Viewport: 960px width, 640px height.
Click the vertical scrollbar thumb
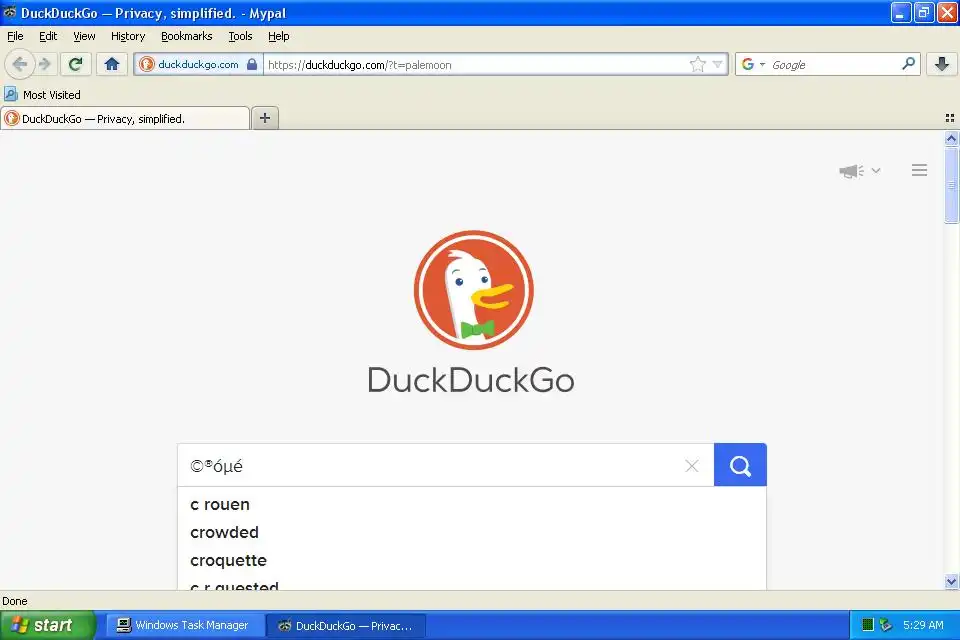tap(951, 185)
